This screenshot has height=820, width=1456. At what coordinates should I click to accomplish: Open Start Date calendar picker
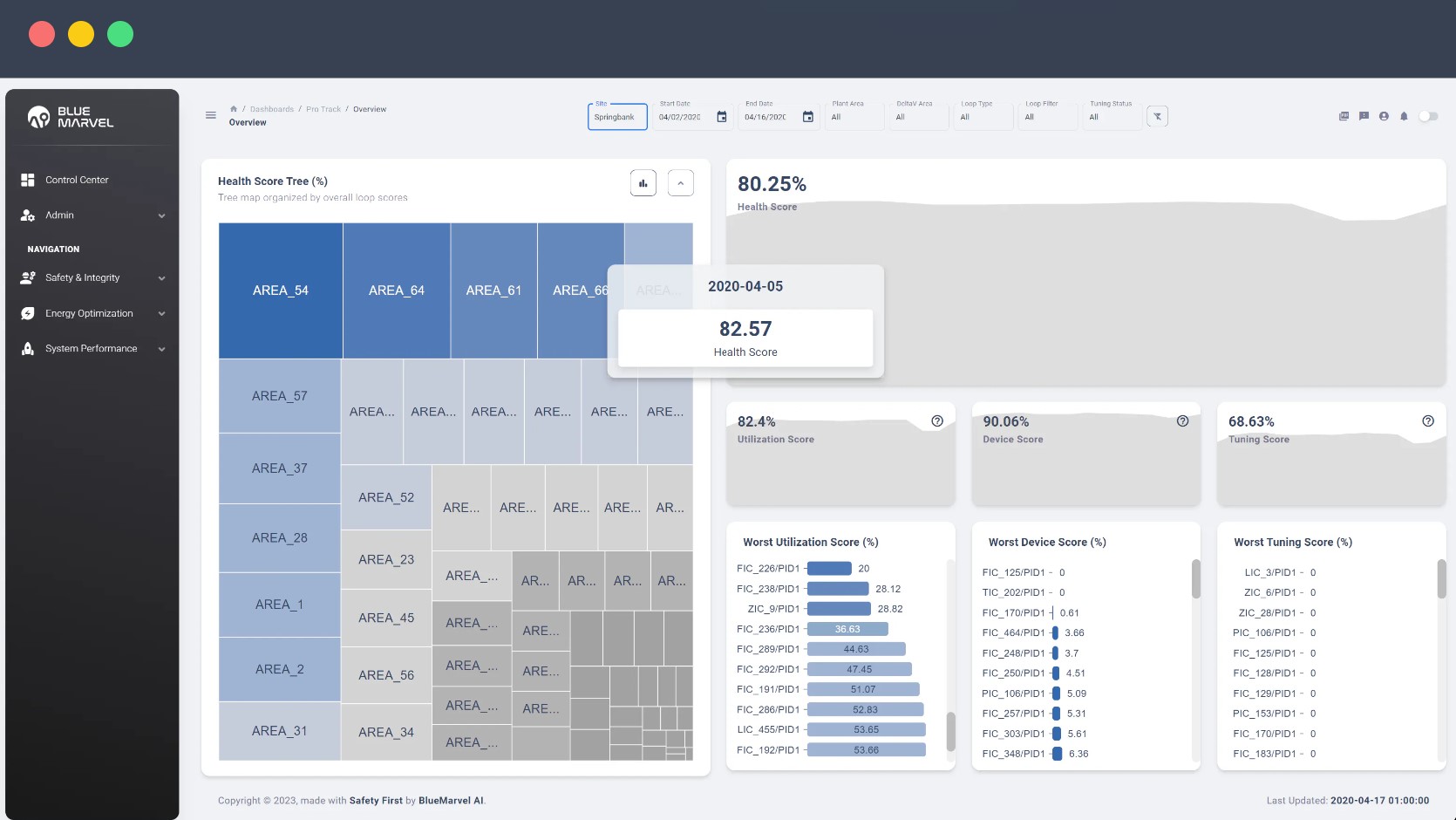click(x=722, y=117)
